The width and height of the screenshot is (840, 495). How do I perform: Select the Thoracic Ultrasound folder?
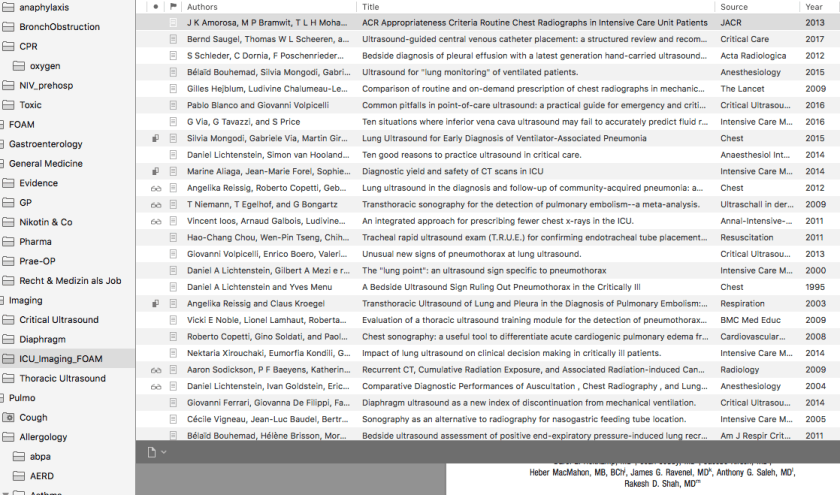62,379
